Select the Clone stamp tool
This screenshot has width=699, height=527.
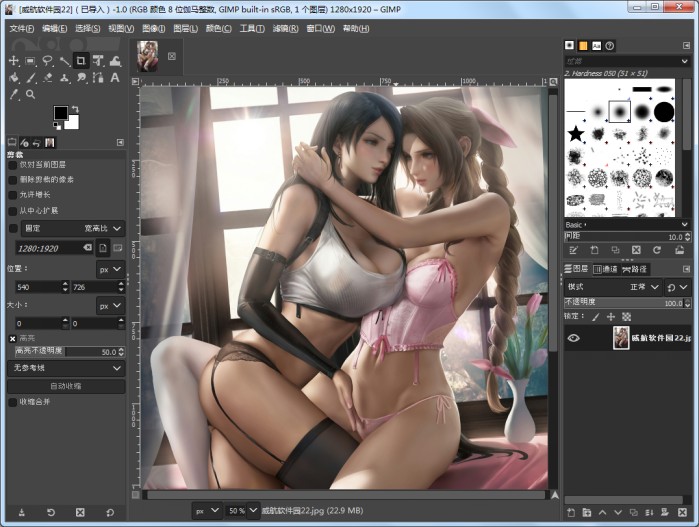click(64, 78)
